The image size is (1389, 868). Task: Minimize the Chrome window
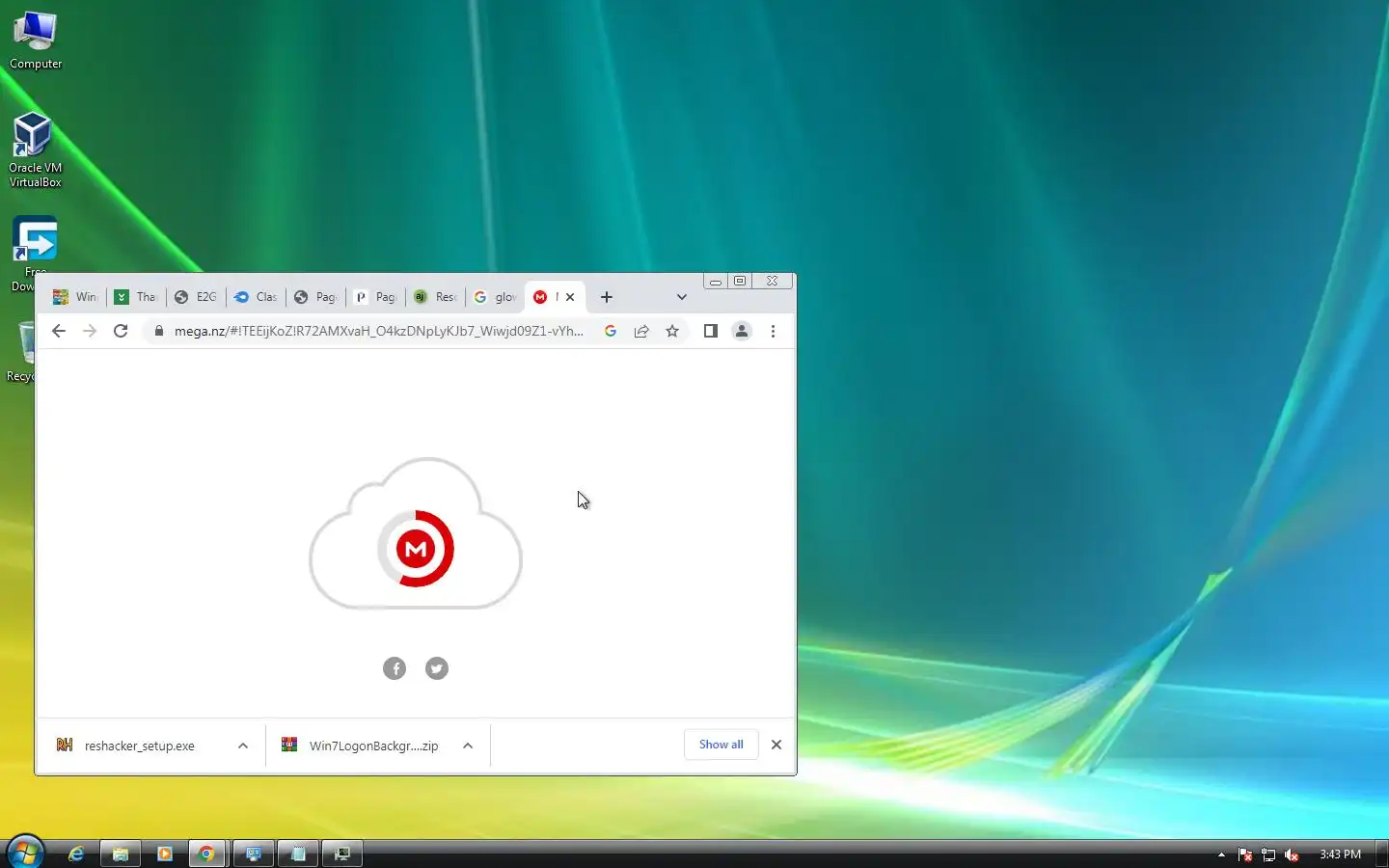point(716,282)
